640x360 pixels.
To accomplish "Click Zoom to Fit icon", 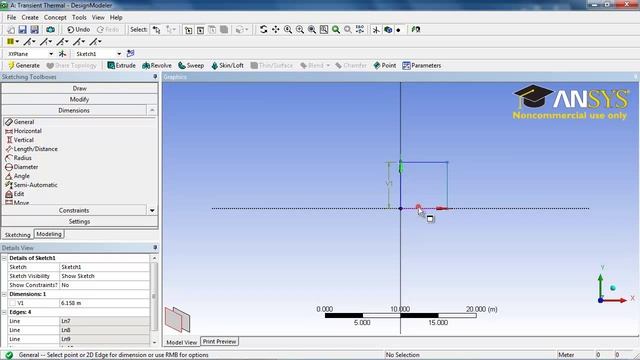I will (x=312, y=29).
